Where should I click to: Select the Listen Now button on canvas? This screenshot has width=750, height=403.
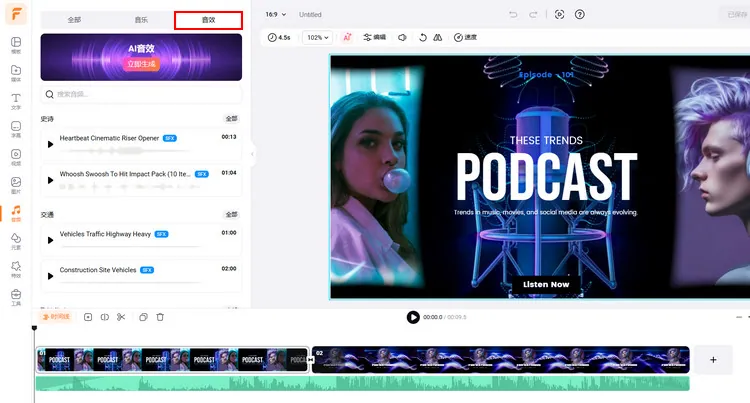coord(546,284)
